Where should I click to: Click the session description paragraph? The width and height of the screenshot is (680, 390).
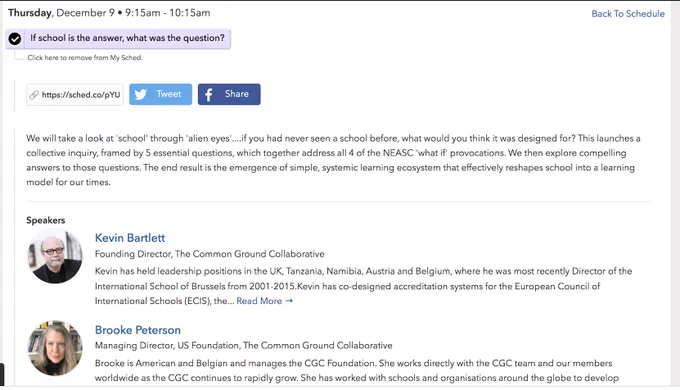[333, 160]
